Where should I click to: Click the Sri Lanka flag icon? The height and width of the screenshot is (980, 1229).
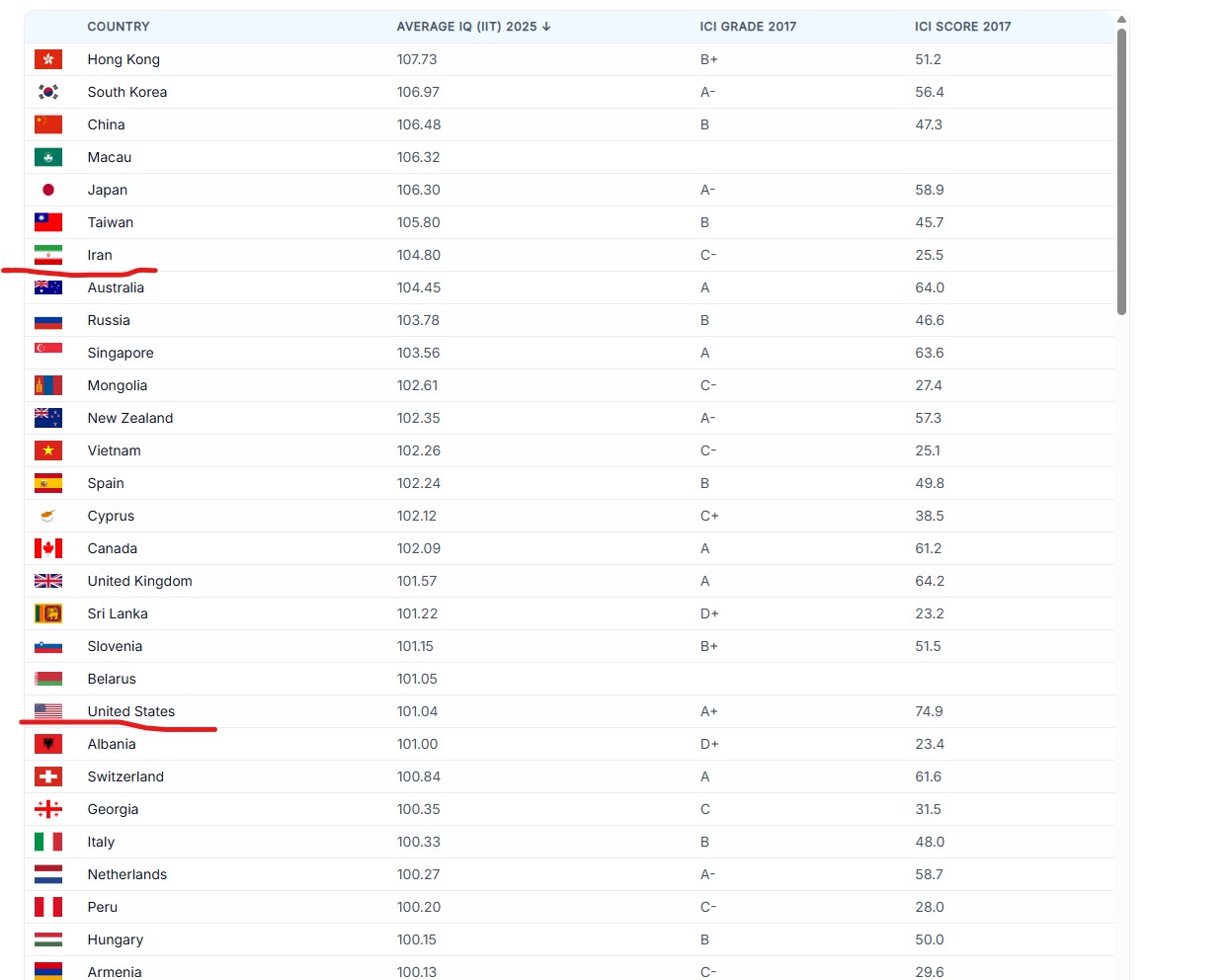48,613
